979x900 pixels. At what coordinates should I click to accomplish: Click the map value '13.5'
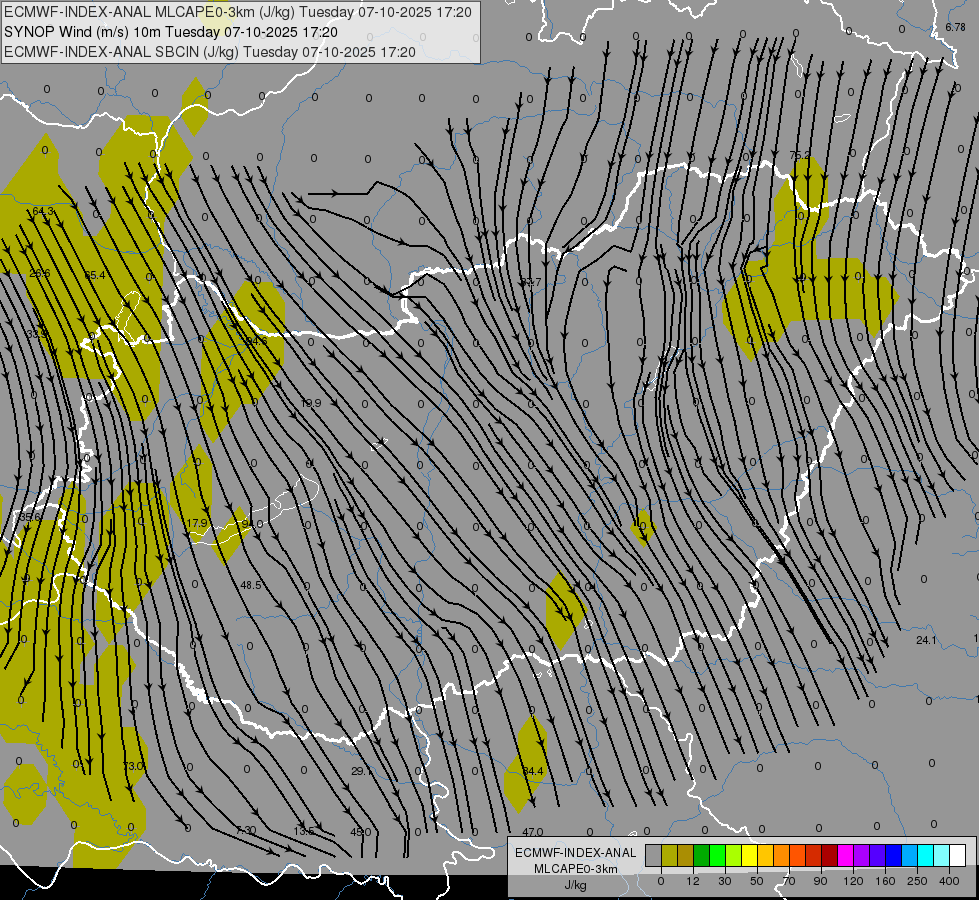point(304,831)
